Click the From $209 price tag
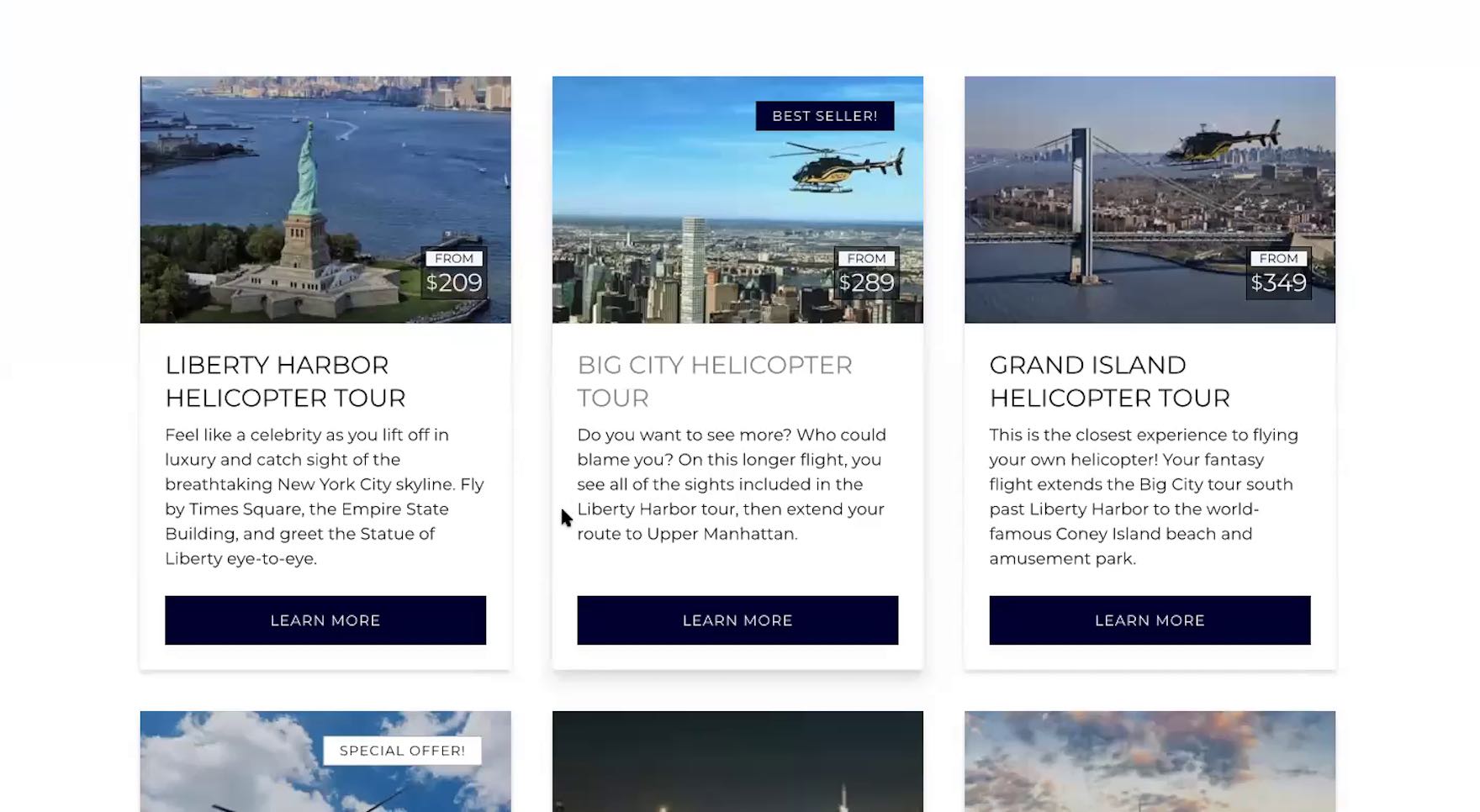The image size is (1480, 812). [x=454, y=273]
